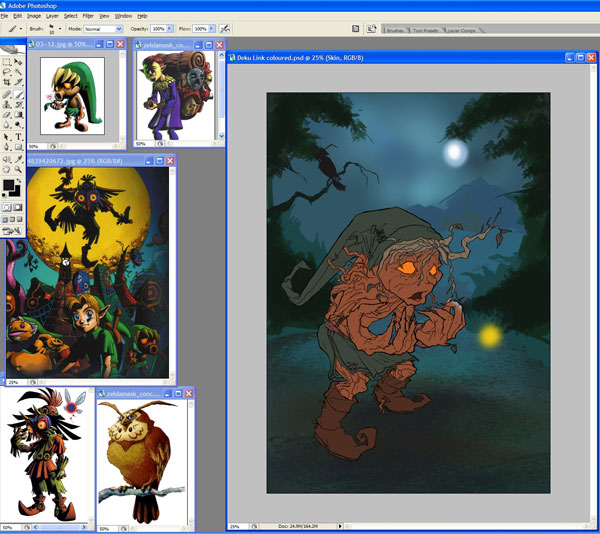This screenshot has height=534, width=600.
Task: Open the Layer Comps palette tab
Action: [461, 30]
